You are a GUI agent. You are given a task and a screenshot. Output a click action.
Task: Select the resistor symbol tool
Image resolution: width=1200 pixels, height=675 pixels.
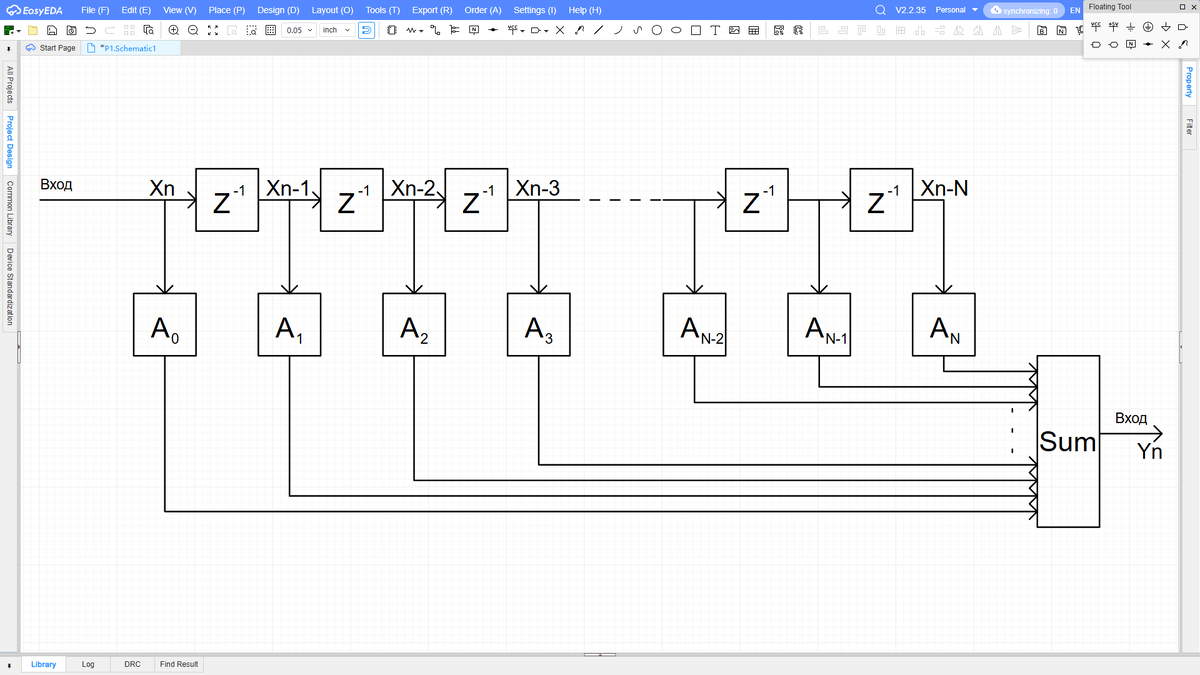pos(410,30)
